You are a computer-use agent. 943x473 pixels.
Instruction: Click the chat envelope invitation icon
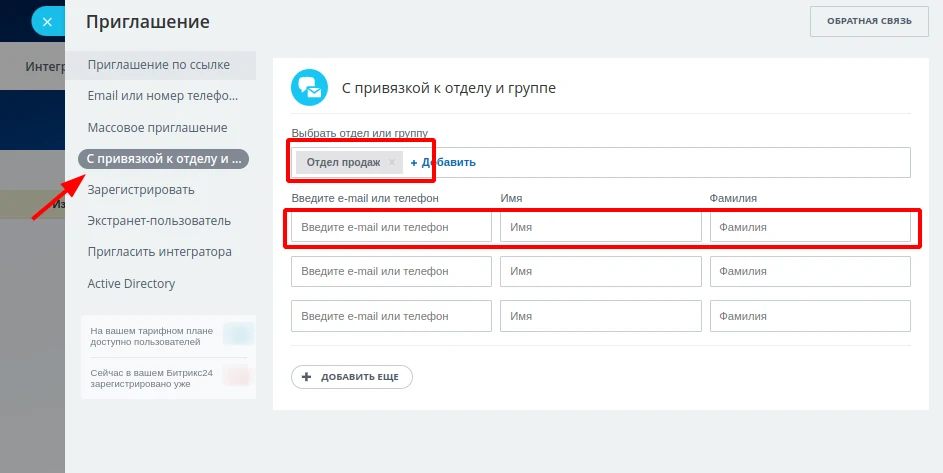(x=309, y=88)
